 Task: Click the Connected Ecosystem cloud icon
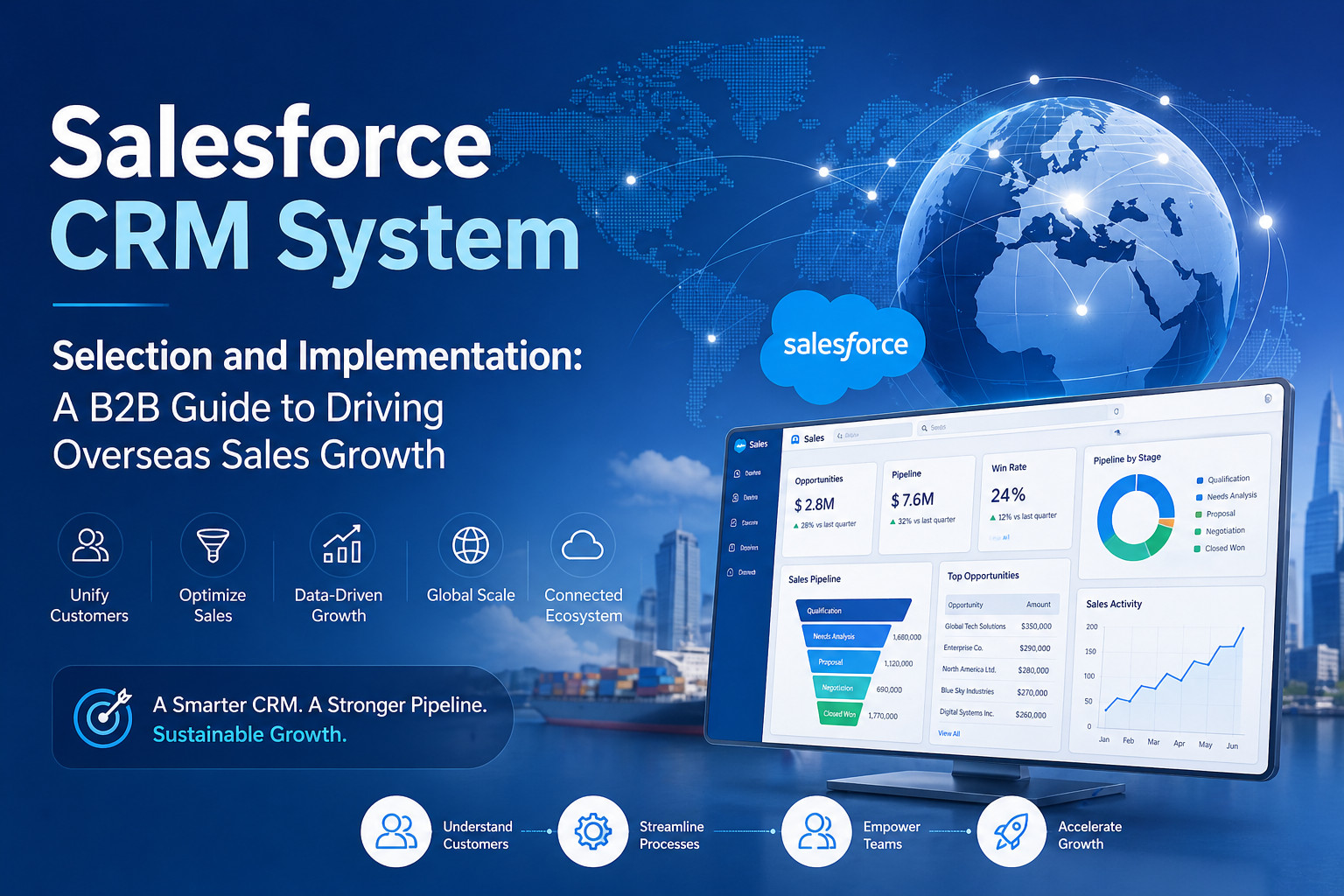click(x=583, y=545)
